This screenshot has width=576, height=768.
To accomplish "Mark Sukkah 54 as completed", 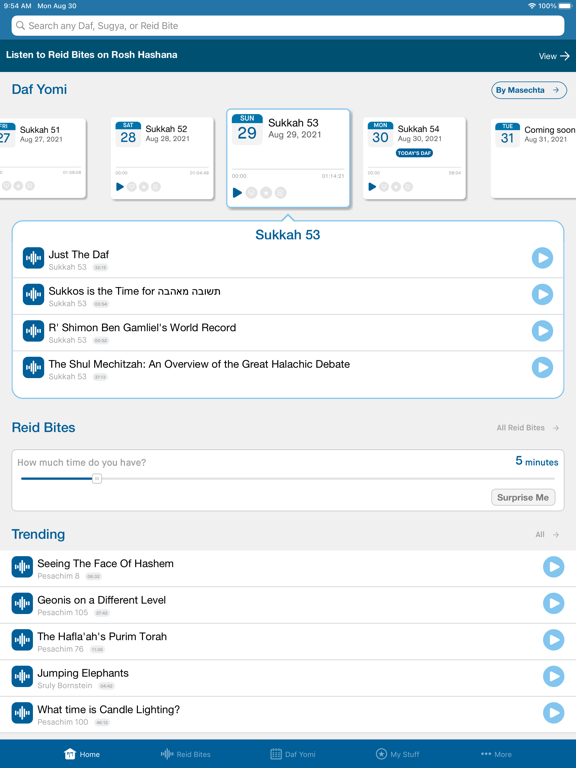I will point(408,187).
